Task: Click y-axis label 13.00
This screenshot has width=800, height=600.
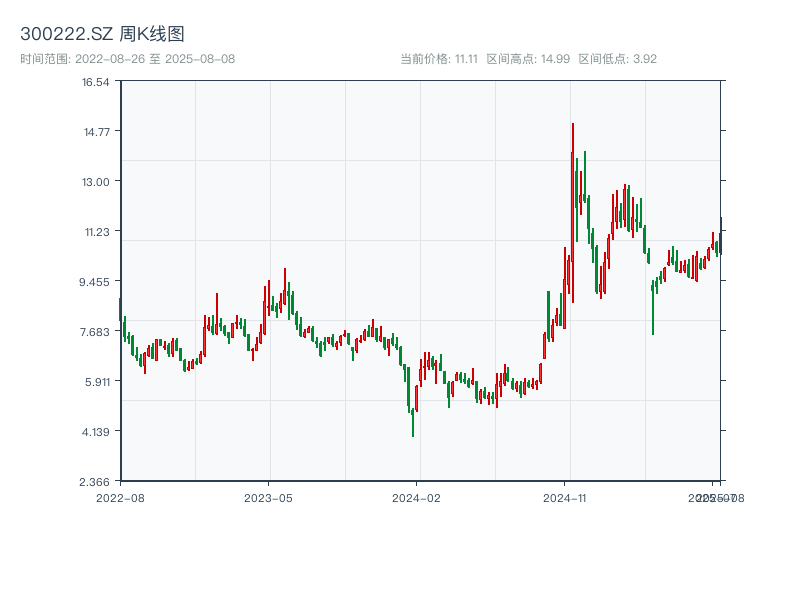Action: (96, 182)
